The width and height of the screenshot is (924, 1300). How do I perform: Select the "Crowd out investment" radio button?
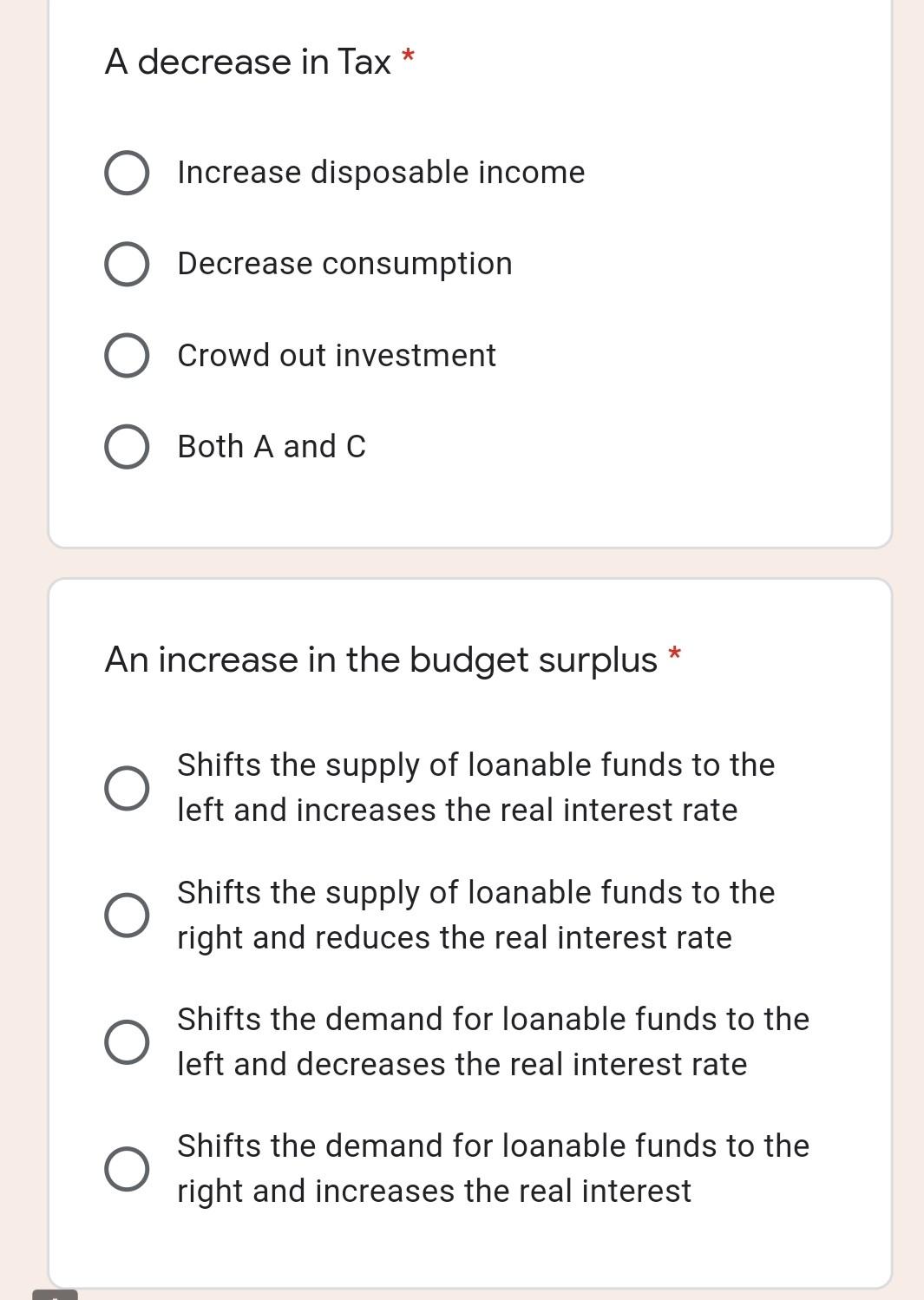click(x=126, y=356)
